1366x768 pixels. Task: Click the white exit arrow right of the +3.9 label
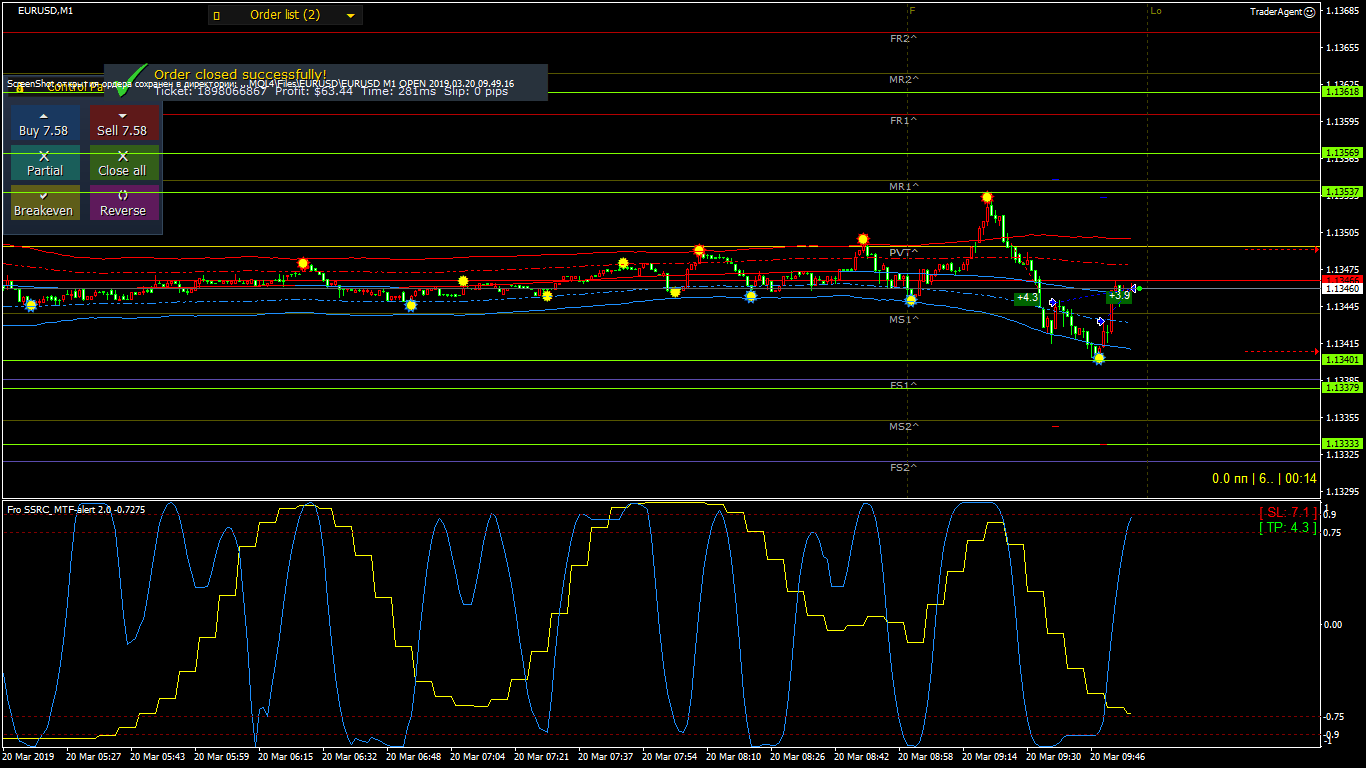[1134, 289]
